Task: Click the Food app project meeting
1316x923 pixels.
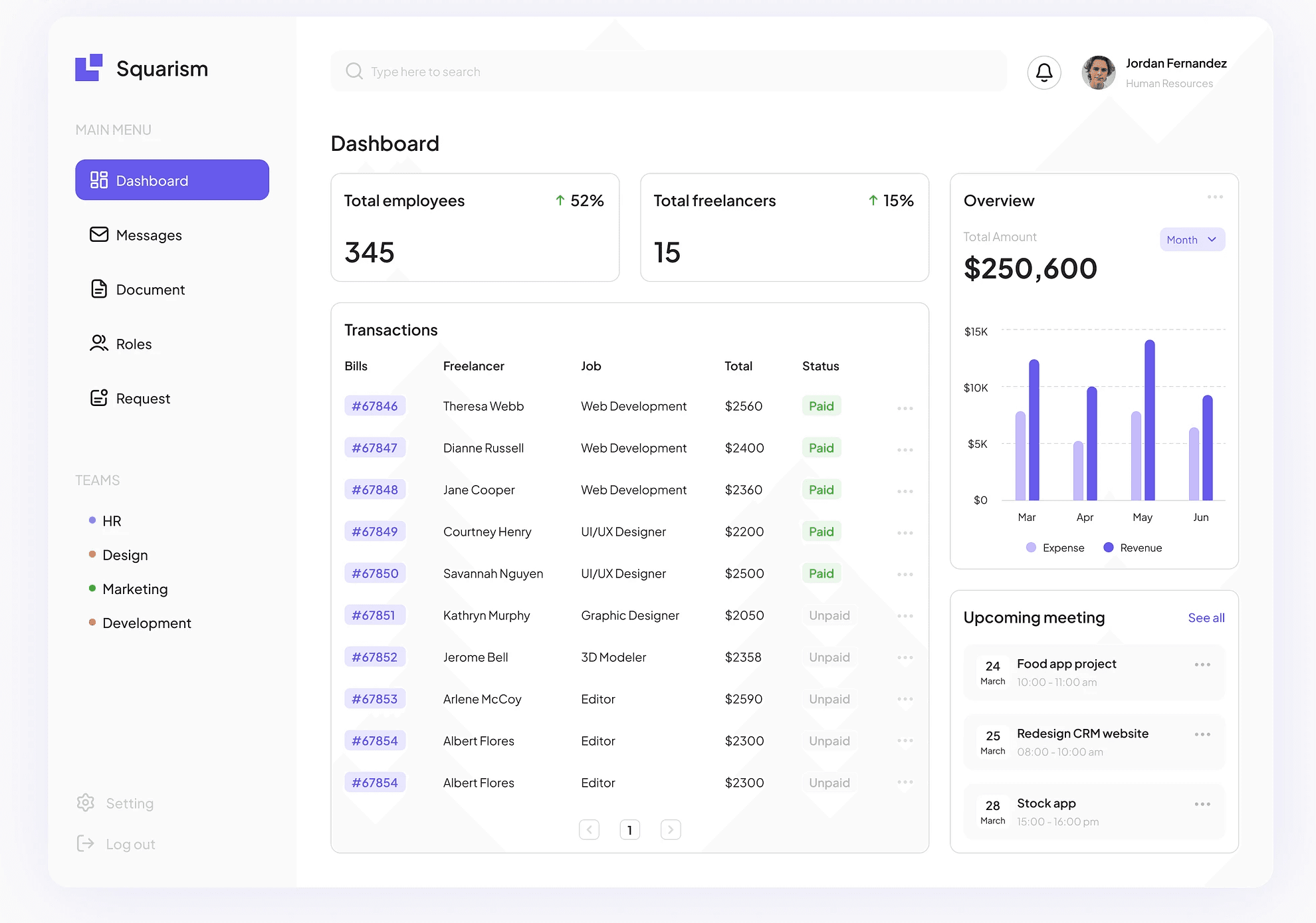Action: (x=1094, y=672)
